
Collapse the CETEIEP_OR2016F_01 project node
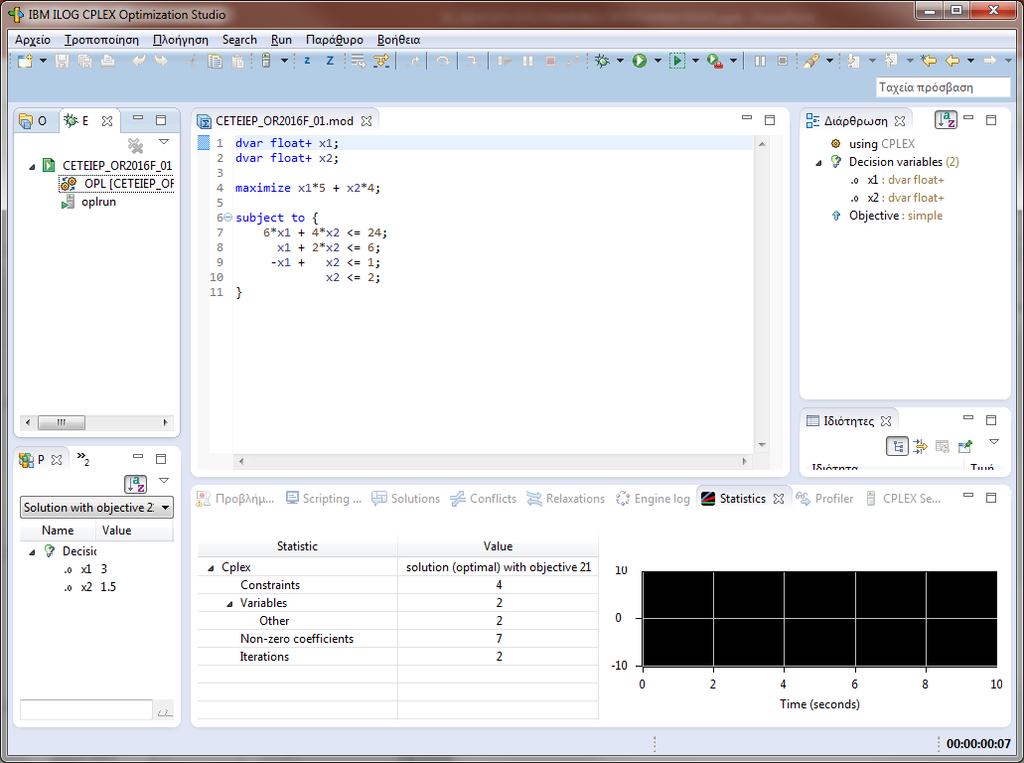coord(33,167)
